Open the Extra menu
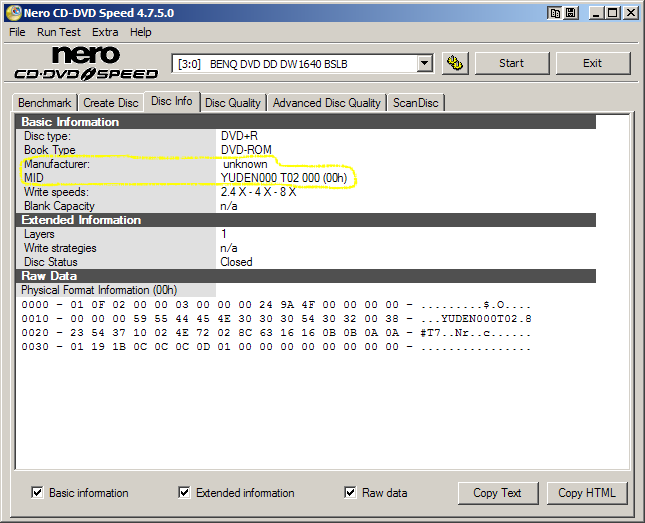The image size is (645, 523). (105, 32)
